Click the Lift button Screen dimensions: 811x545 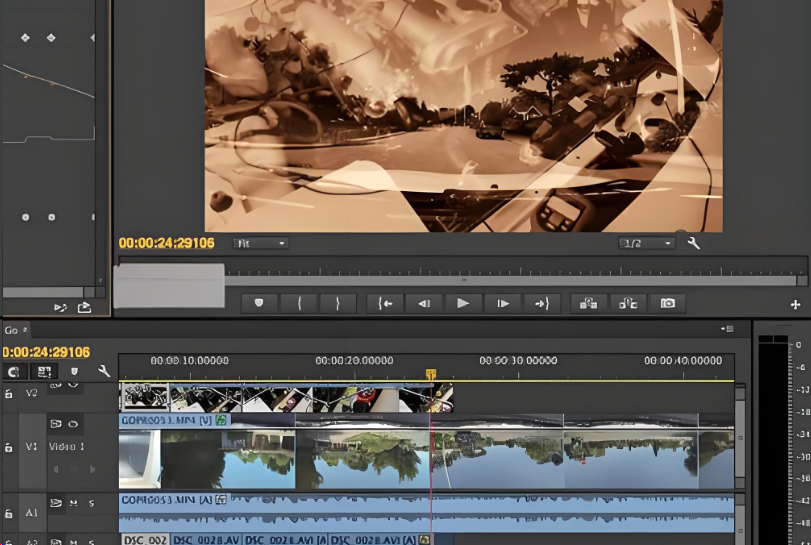coord(589,303)
